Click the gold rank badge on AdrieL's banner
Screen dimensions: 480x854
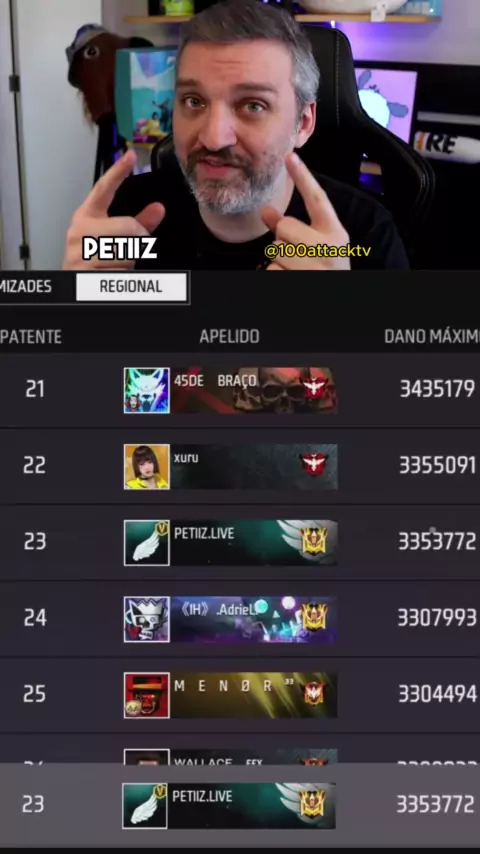coord(314,617)
